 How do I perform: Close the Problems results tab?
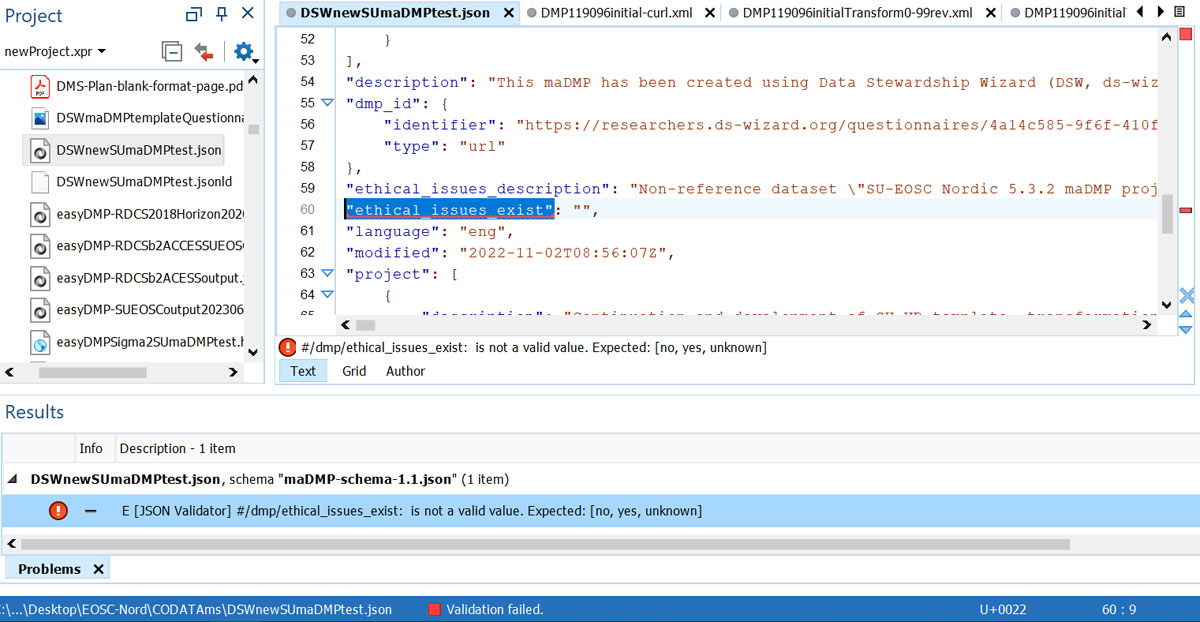[x=98, y=569]
